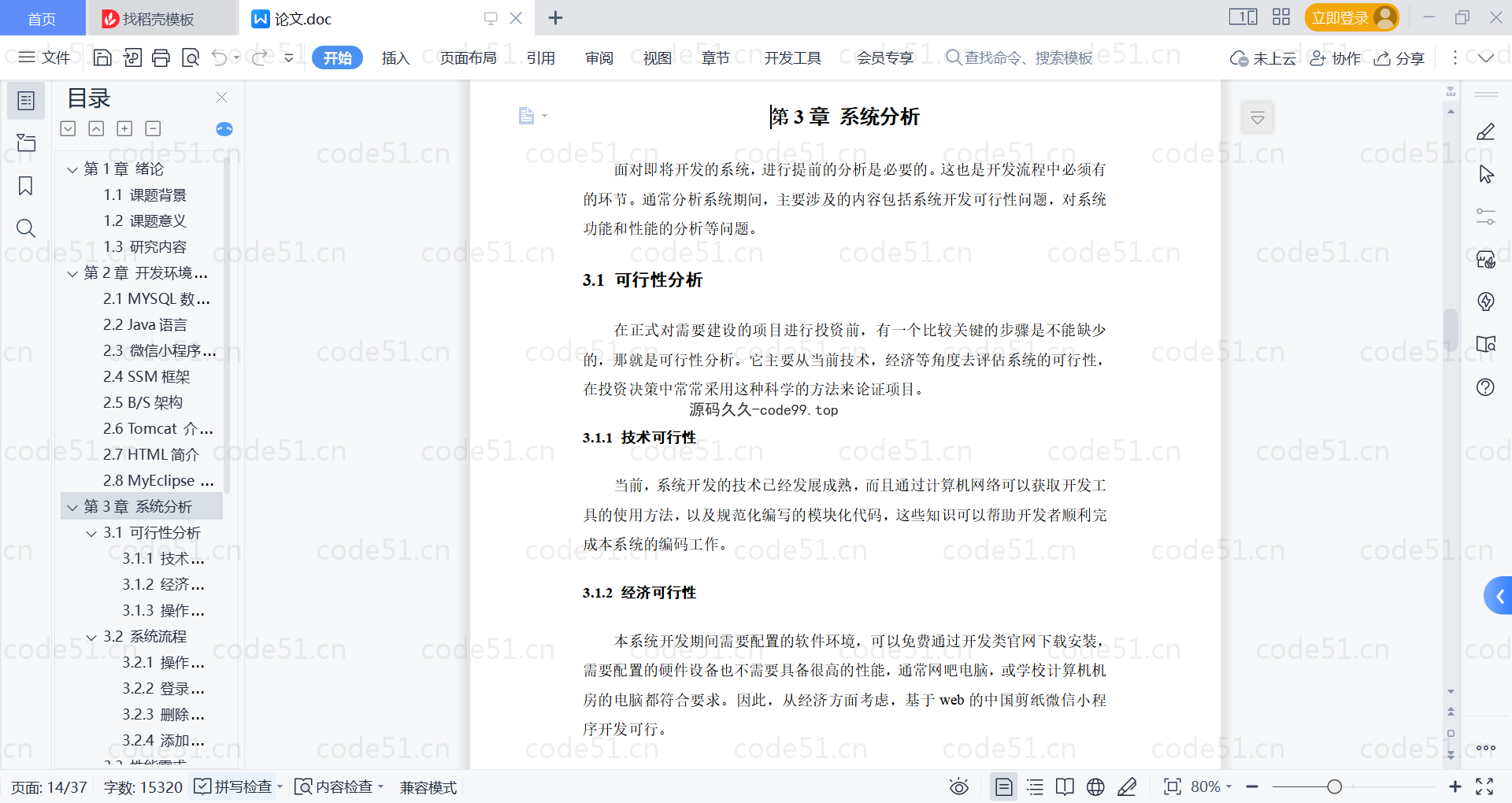The width and height of the screenshot is (1512, 803).
Task: Switch to outline view icon in status bar
Action: [x=1035, y=786]
